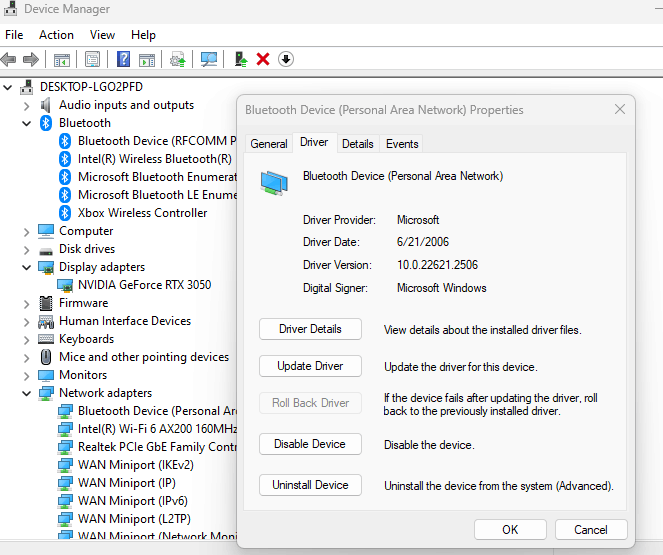Screen dimensions: 663x555
Task: Collapse the DESKTOP-LGO2PFD root node
Action: [8, 87]
